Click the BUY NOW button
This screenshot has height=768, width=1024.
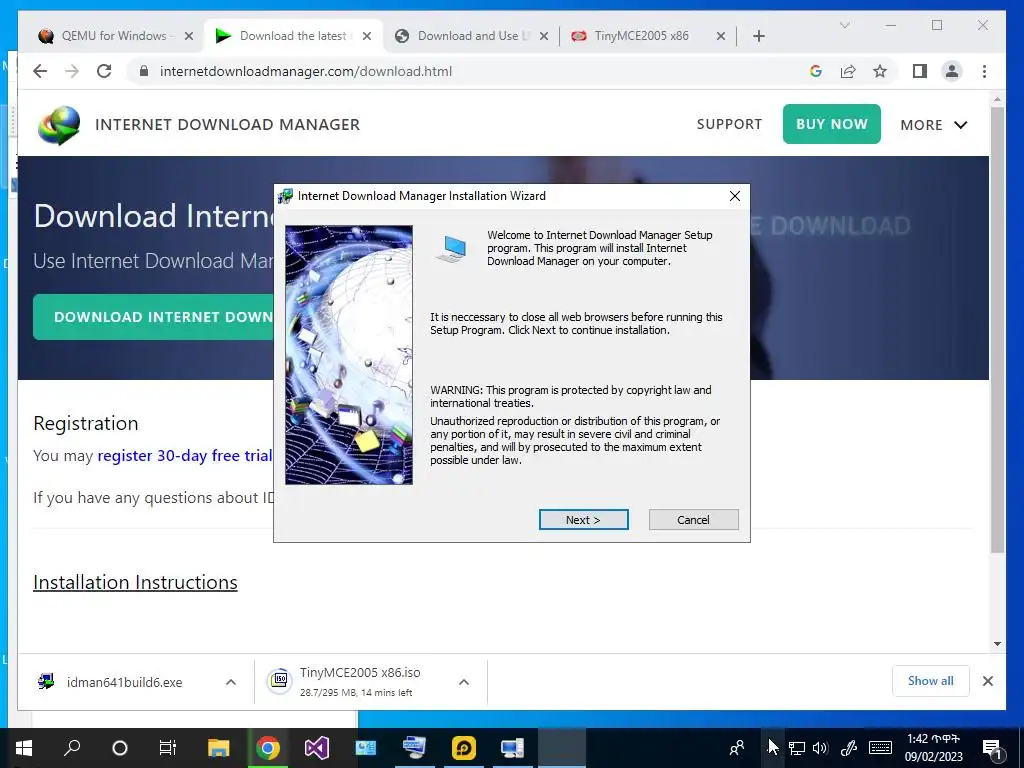(831, 124)
